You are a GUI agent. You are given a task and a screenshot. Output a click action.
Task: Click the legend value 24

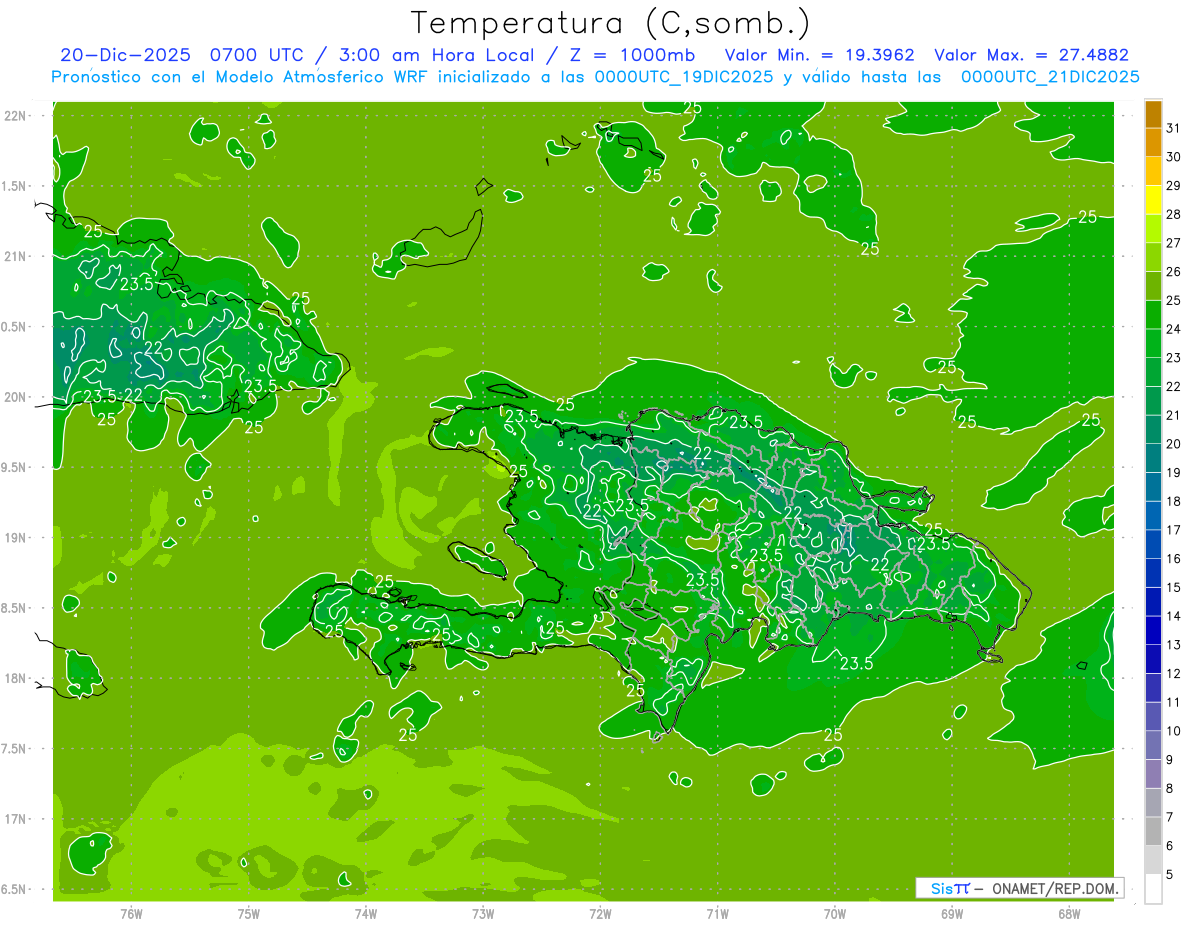tap(1173, 329)
